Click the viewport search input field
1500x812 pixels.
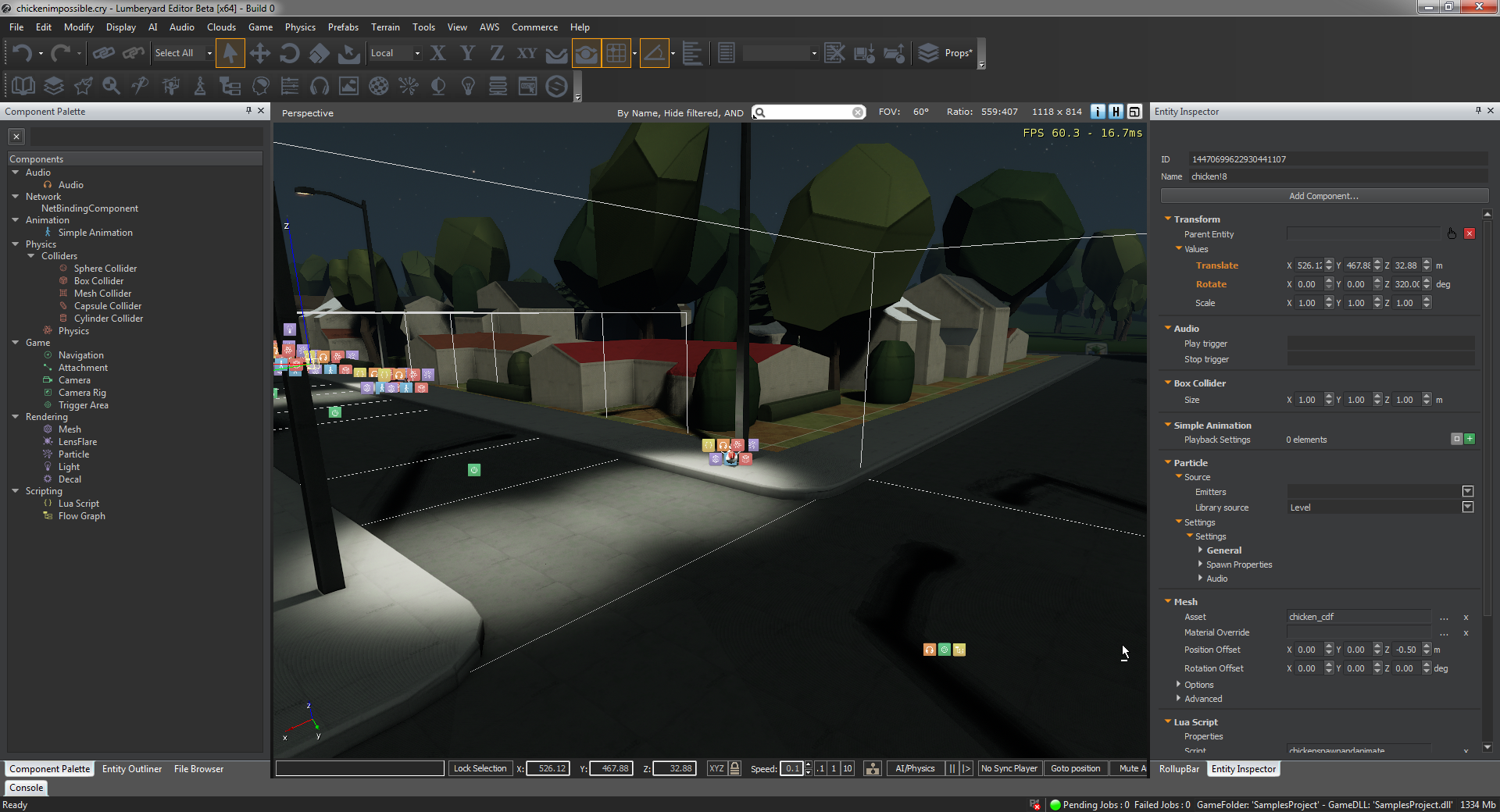click(x=808, y=112)
